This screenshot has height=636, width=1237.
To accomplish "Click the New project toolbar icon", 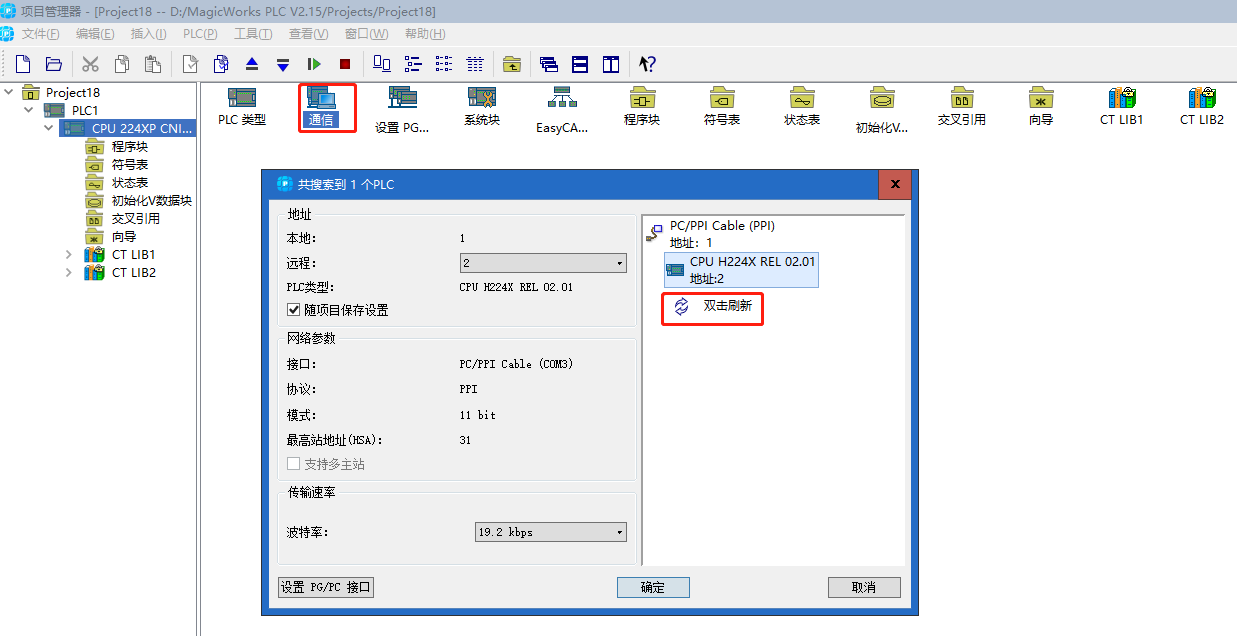I will click(23, 64).
